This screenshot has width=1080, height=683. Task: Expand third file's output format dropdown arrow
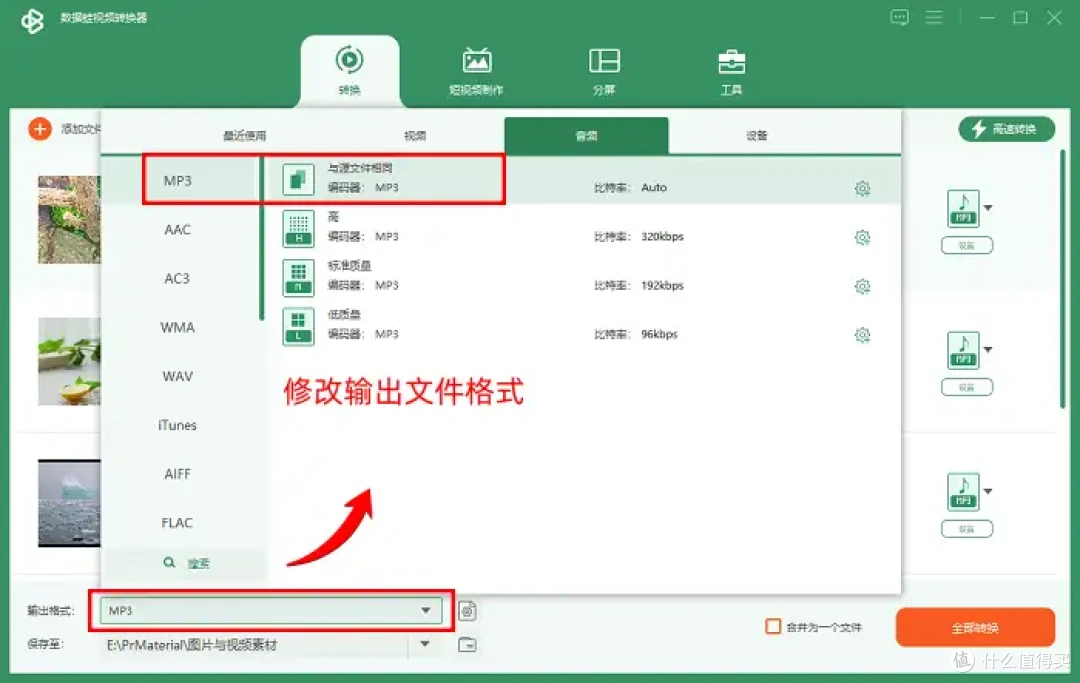pos(988,491)
